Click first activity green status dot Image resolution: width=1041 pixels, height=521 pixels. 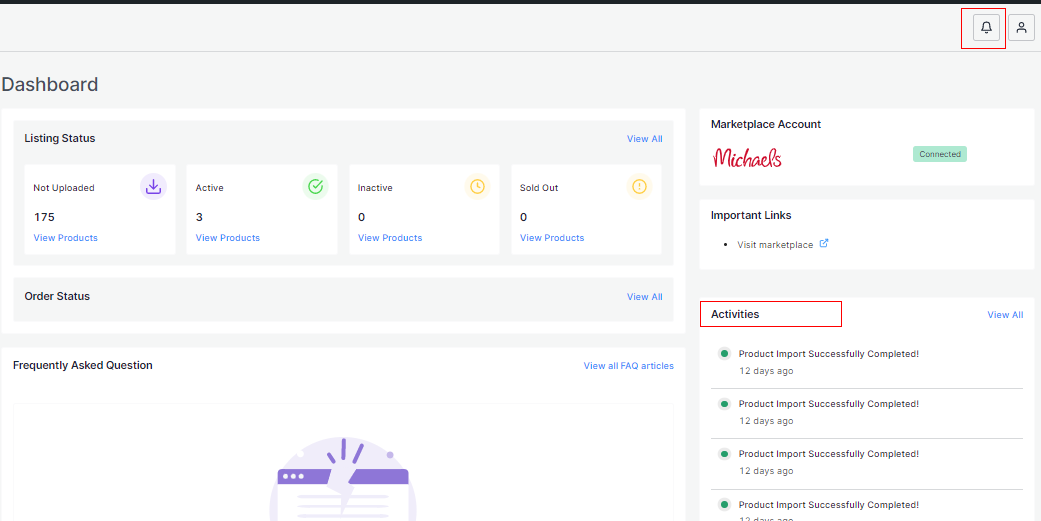tap(724, 353)
